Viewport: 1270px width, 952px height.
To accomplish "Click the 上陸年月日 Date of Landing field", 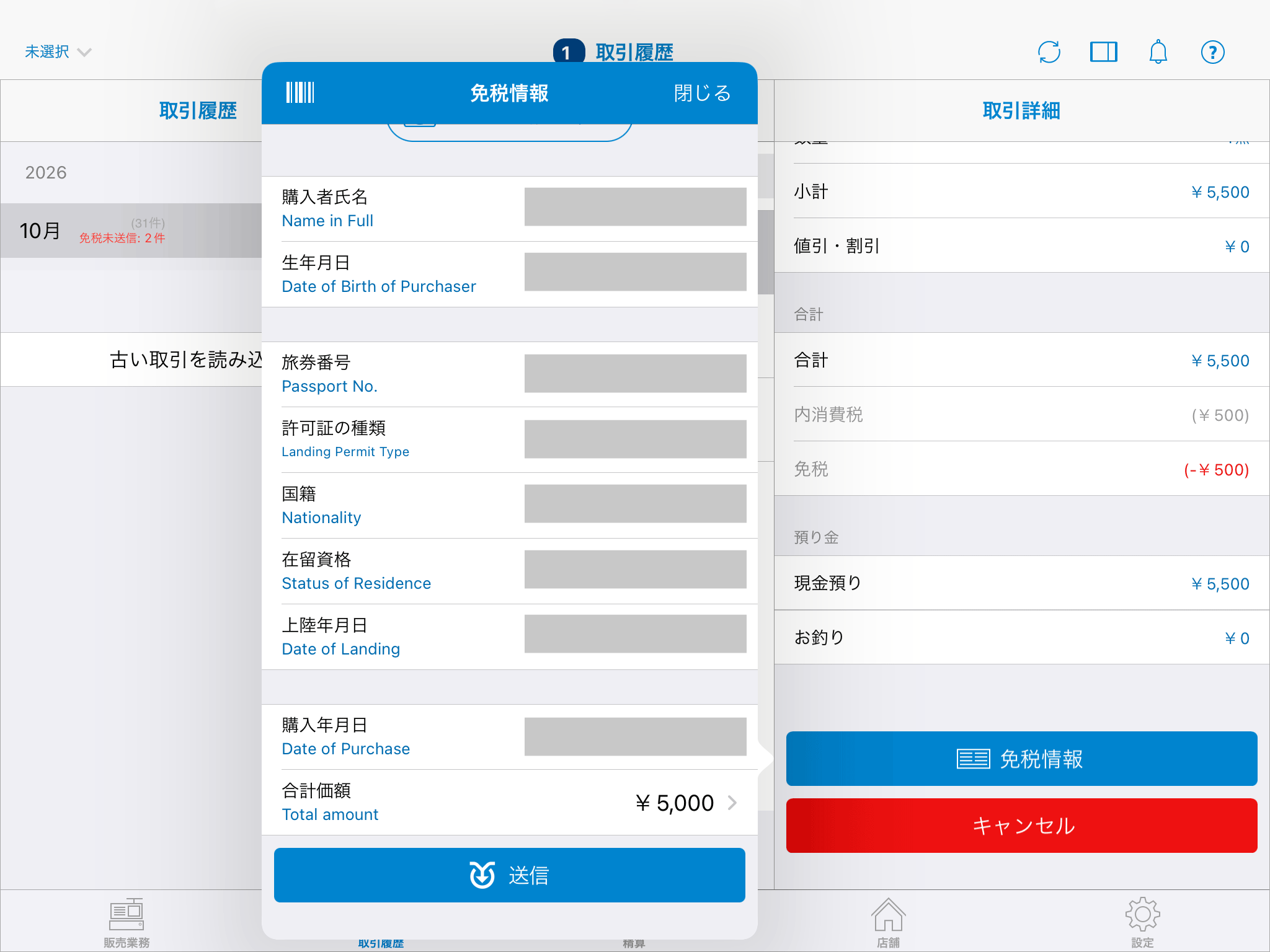I will point(635,634).
